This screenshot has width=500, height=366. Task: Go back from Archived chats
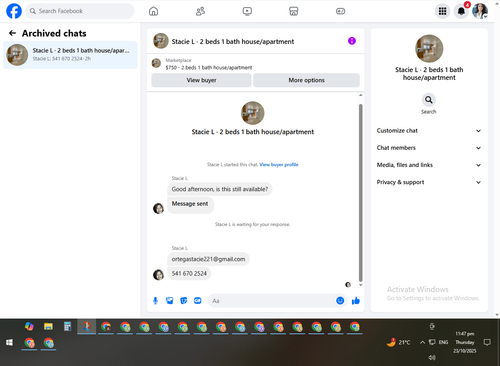point(12,33)
